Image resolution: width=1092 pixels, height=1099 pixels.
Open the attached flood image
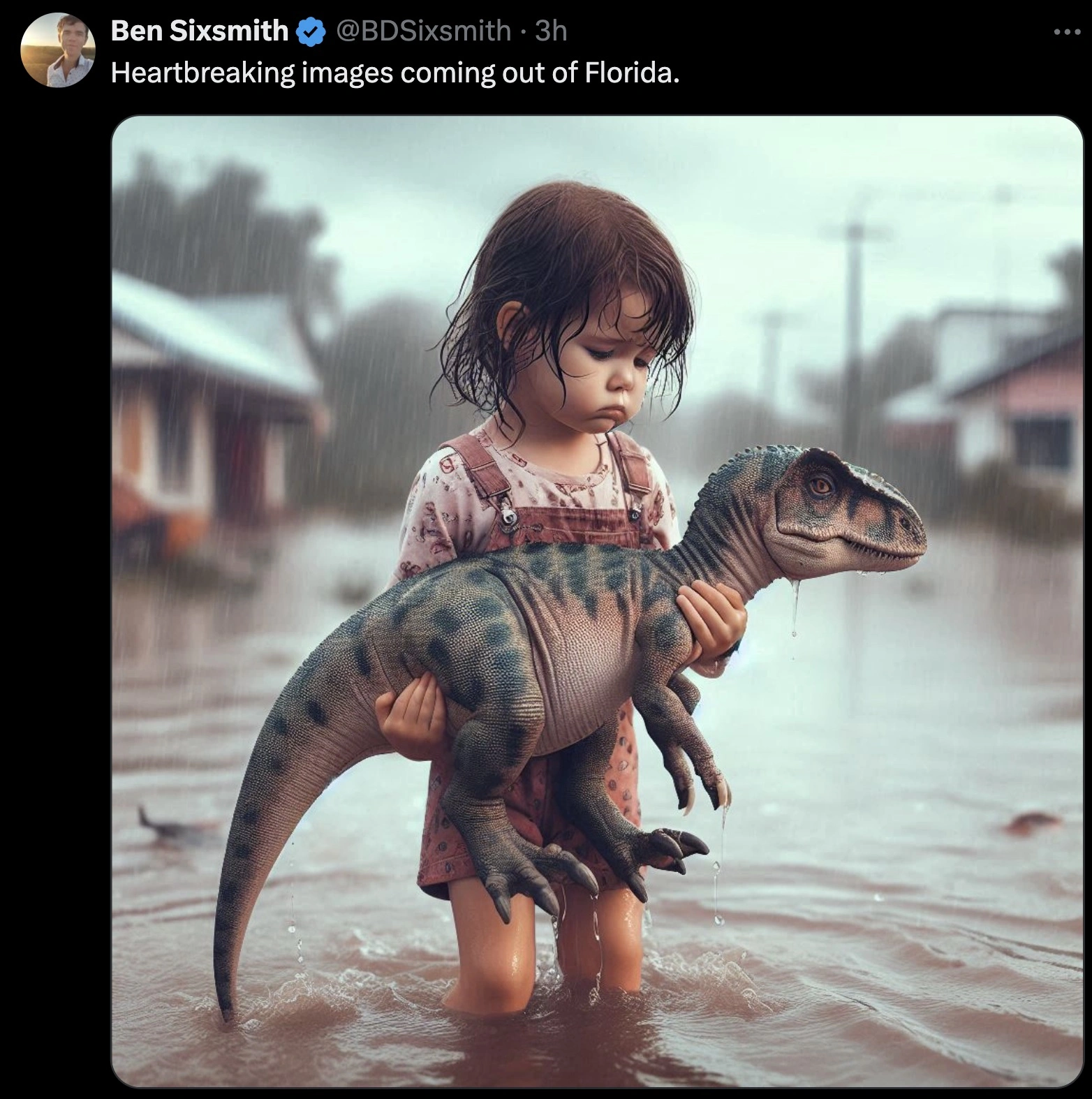[x=597, y=600]
